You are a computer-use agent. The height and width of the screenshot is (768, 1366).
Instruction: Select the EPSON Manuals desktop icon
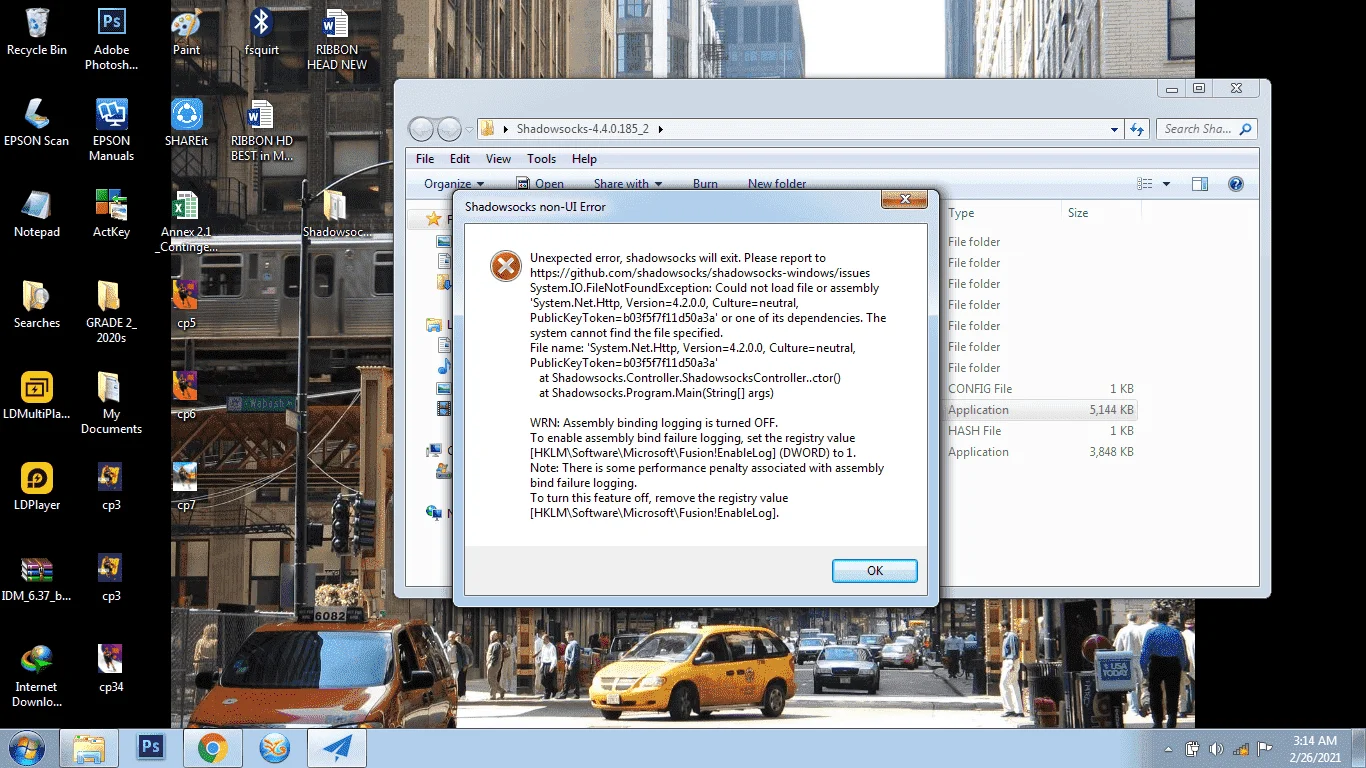point(111,130)
